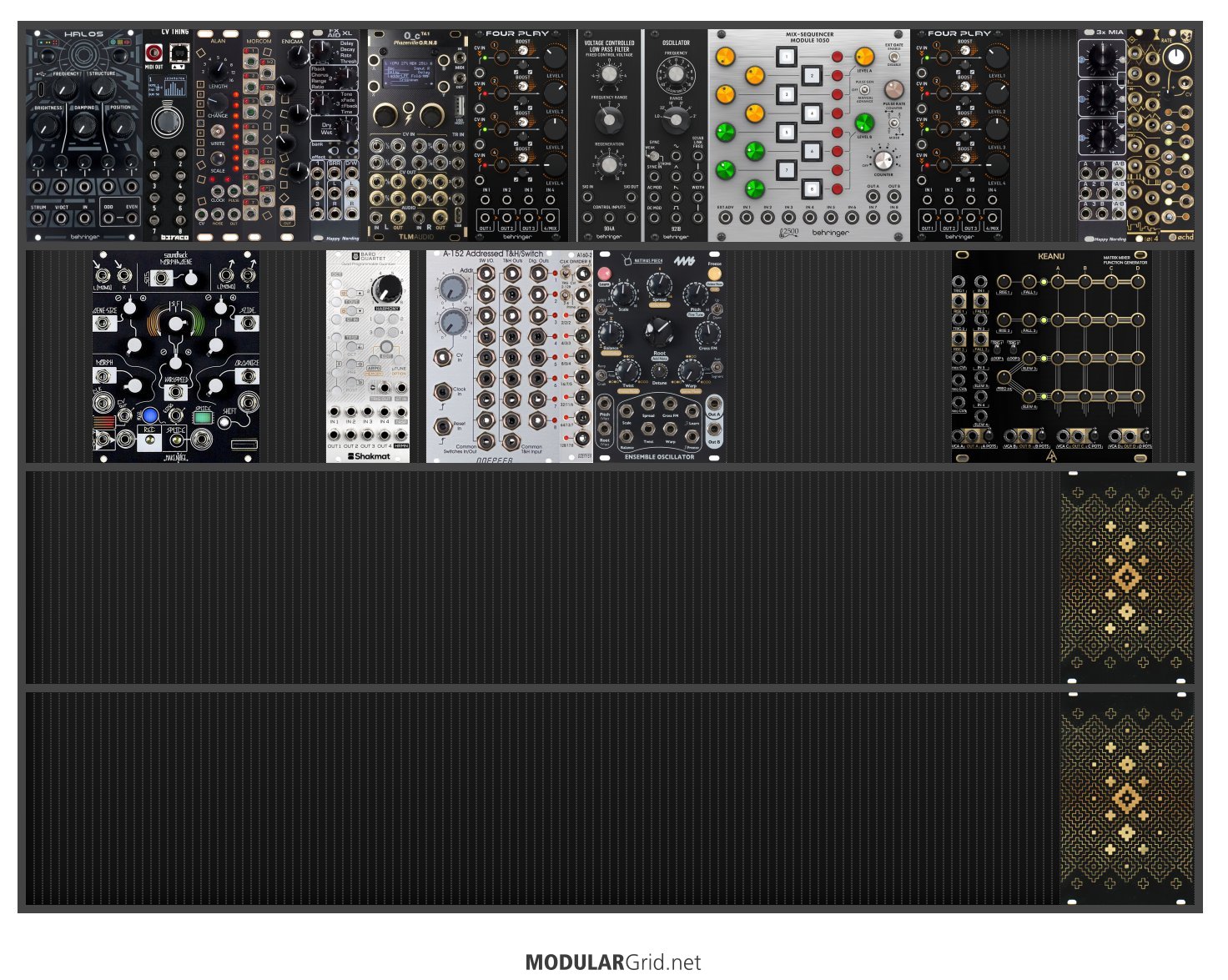Click the OUT A jack on Mix-Sequencer
Image resolution: width=1228 pixels, height=980 pixels.
point(873,197)
